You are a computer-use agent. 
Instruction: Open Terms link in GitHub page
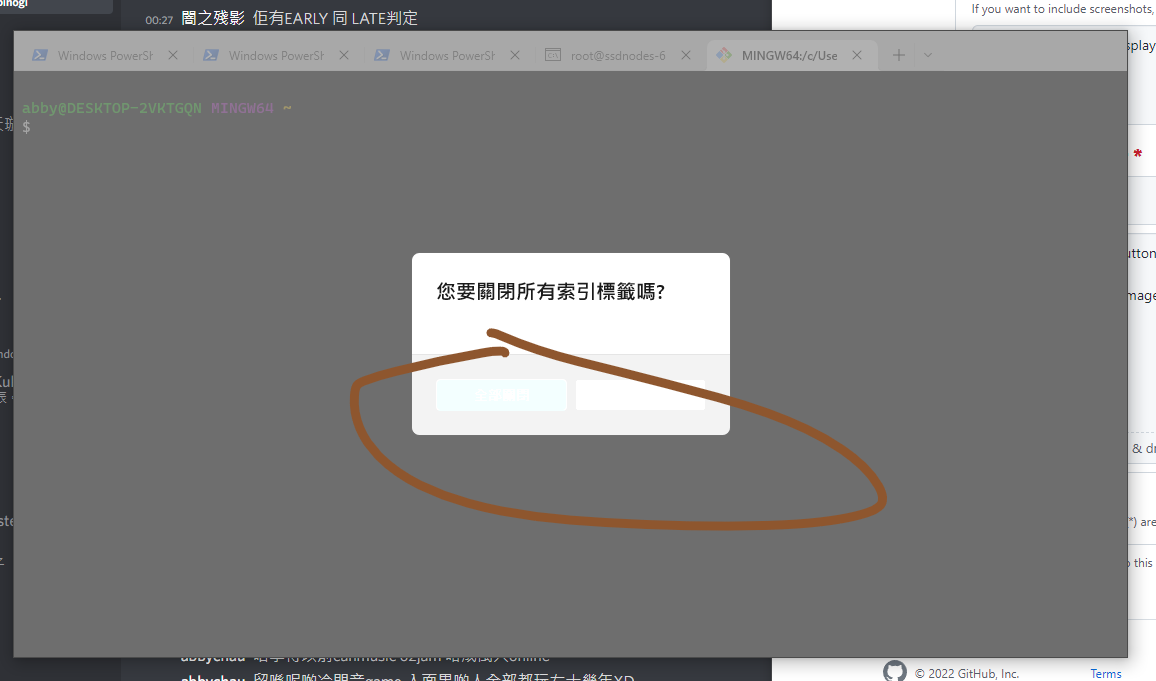tap(1106, 674)
